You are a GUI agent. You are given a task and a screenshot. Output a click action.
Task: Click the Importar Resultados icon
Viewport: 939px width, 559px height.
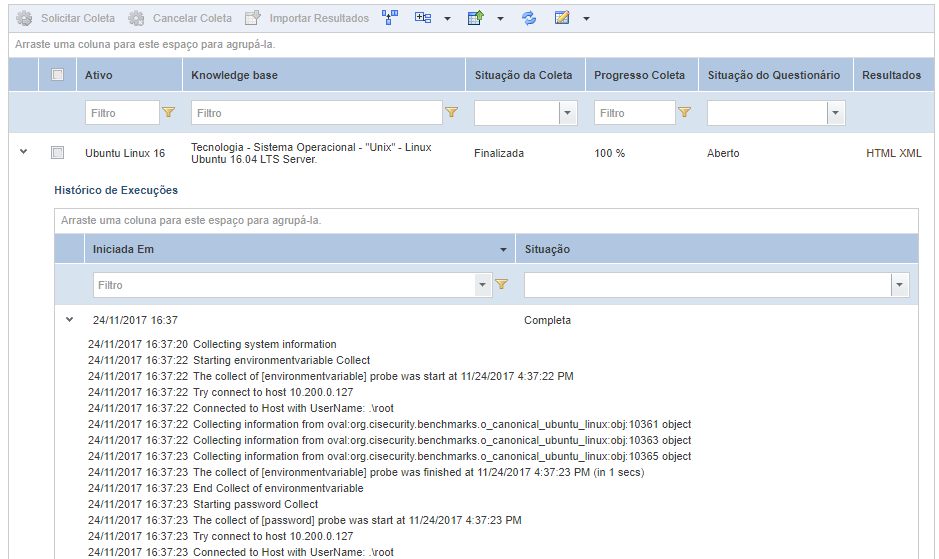tap(253, 18)
